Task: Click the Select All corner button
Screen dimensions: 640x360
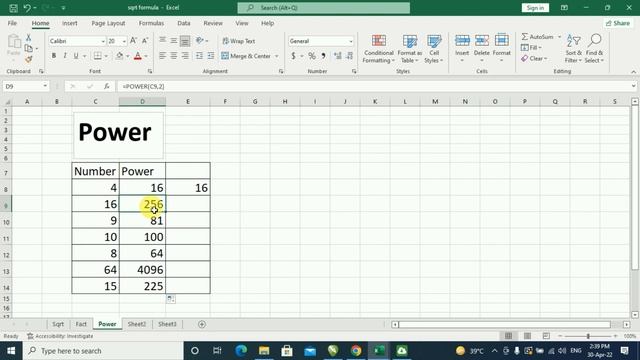Action: coord(6,102)
